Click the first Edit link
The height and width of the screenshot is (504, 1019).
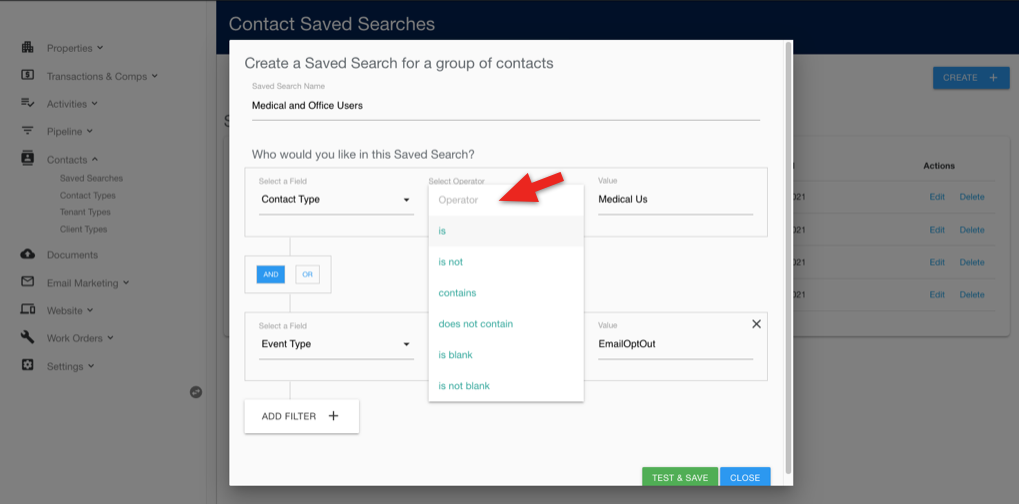pyautogui.click(x=936, y=197)
